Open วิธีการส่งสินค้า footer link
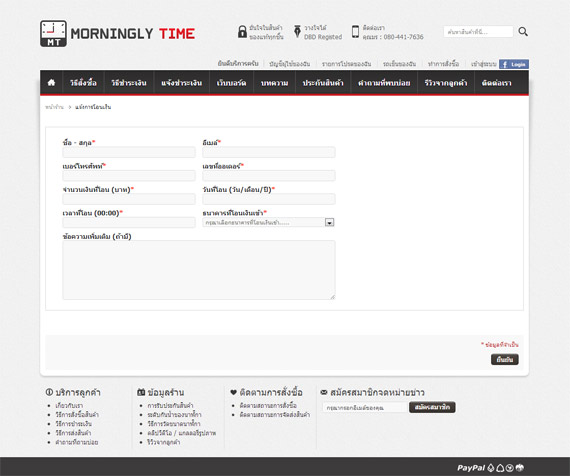 (x=73, y=433)
